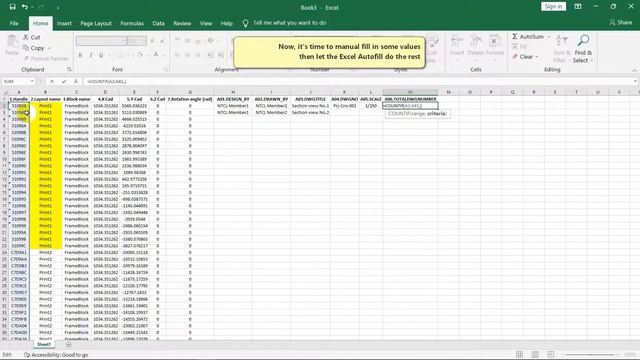Click the Sign in button
The image size is (640, 360).
coord(553,7)
